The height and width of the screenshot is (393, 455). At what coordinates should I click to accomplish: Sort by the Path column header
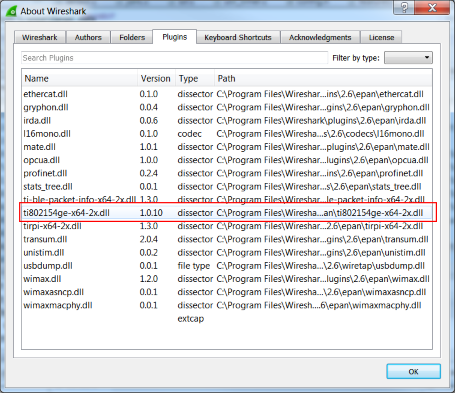click(x=323, y=79)
